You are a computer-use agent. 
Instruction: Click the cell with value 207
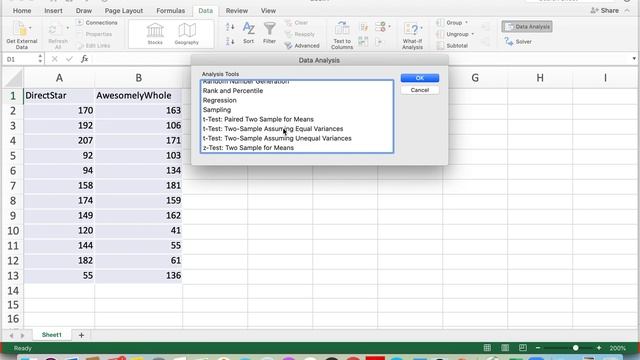[x=59, y=140]
